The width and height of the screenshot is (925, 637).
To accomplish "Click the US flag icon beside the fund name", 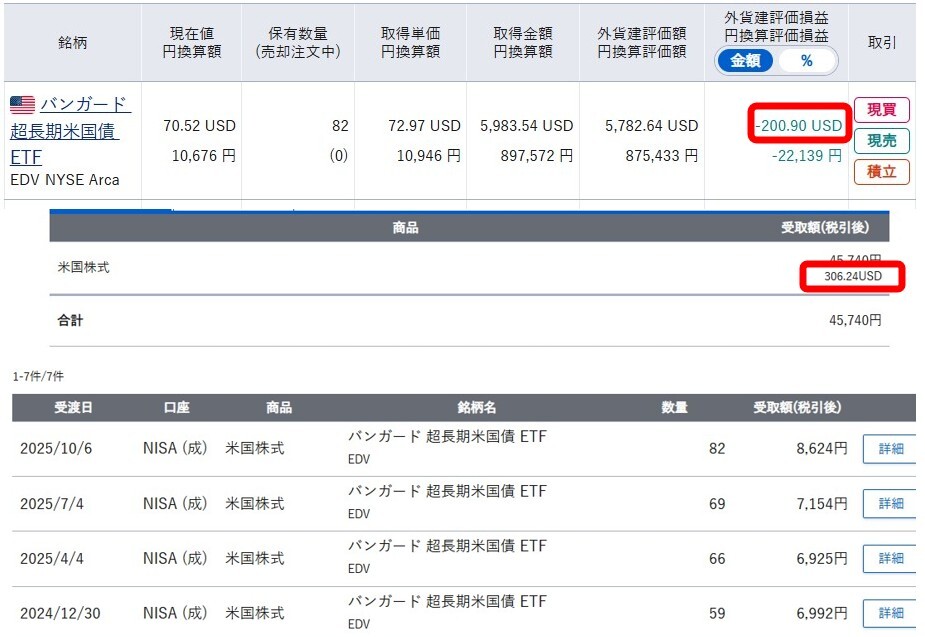I will (22, 105).
